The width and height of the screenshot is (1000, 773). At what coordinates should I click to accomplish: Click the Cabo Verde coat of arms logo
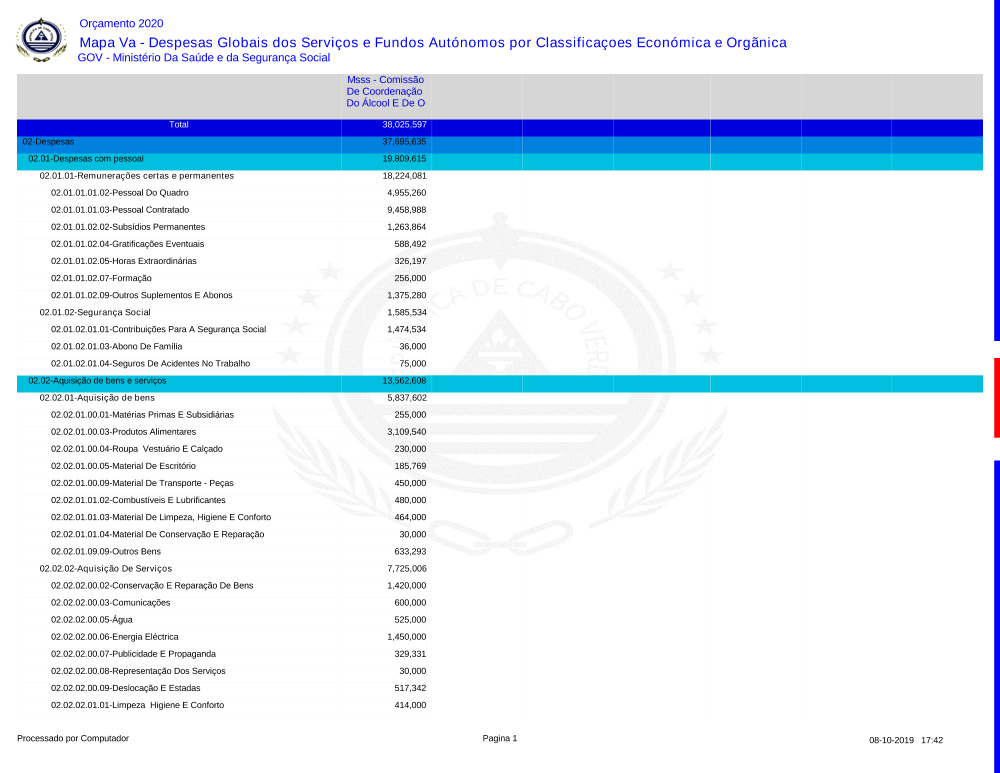tap(40, 40)
